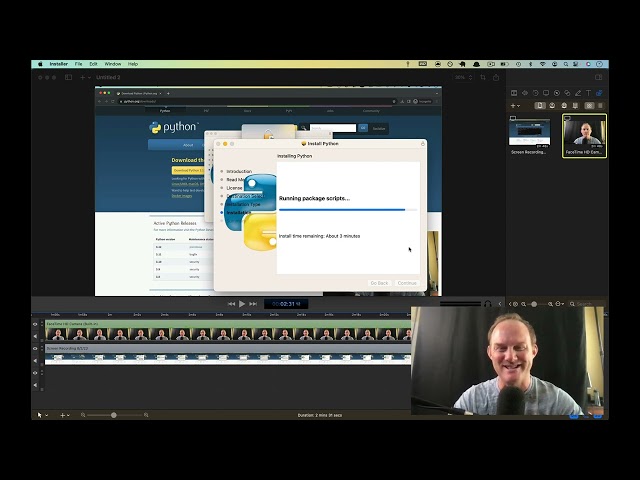This screenshot has width=640, height=480.
Task: Toggle visibility of FaceTime HD Camera track
Action: (x=35, y=324)
